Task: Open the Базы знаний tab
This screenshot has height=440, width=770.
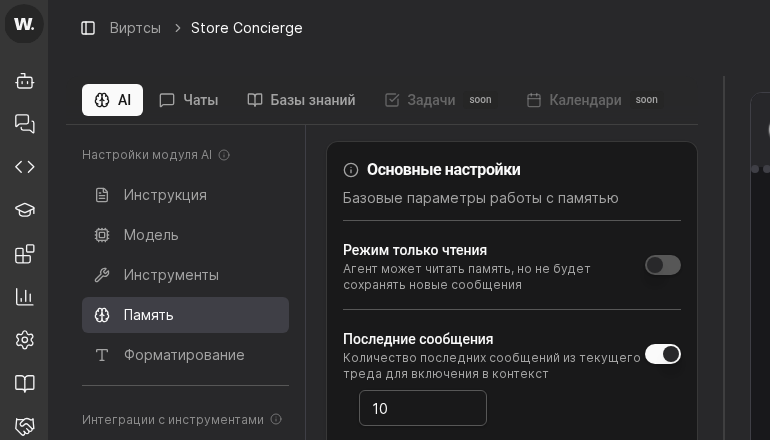Action: click(x=301, y=100)
